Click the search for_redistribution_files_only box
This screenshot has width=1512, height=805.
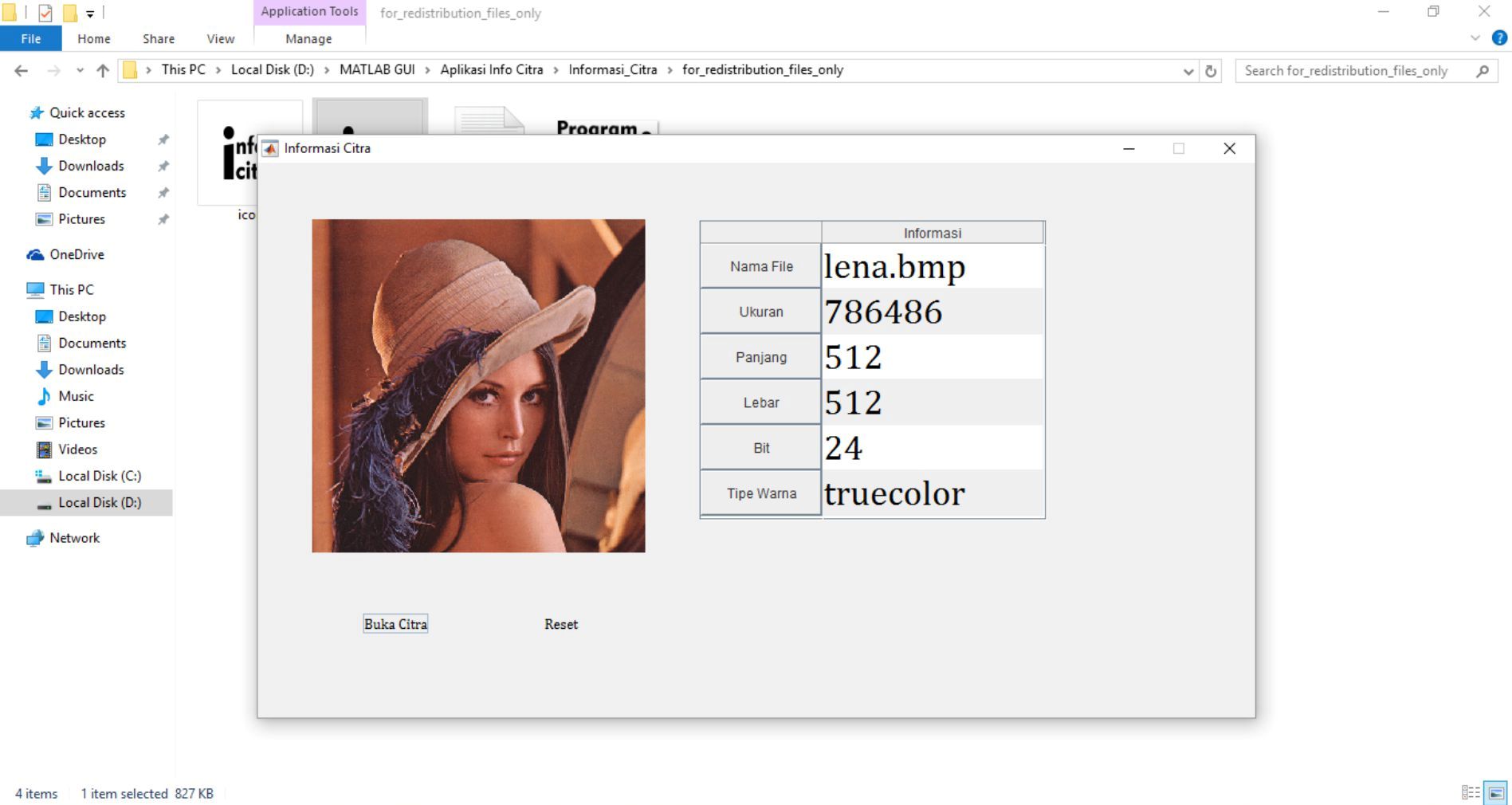click(1355, 71)
